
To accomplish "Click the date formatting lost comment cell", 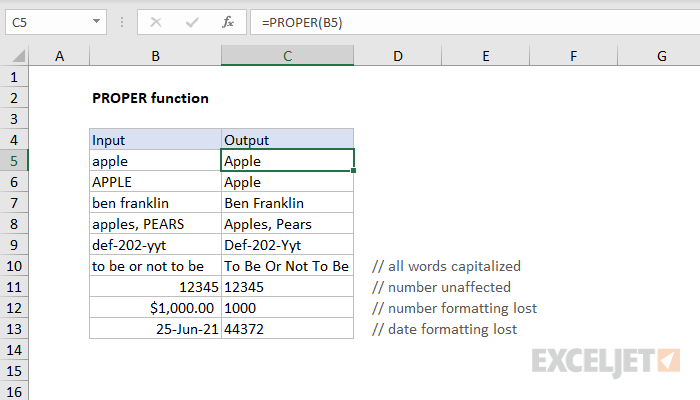I will pos(444,329).
